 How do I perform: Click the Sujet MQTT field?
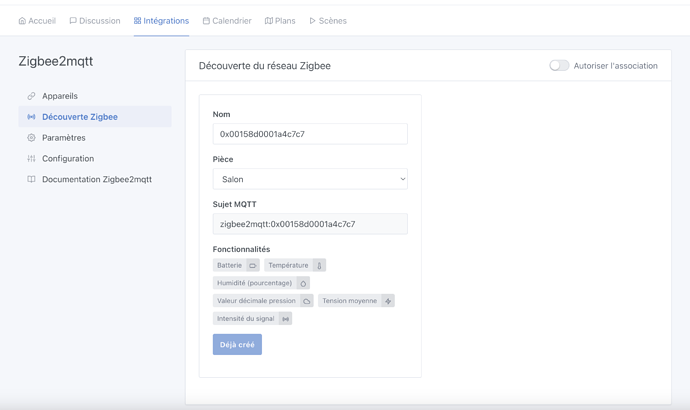coord(310,224)
